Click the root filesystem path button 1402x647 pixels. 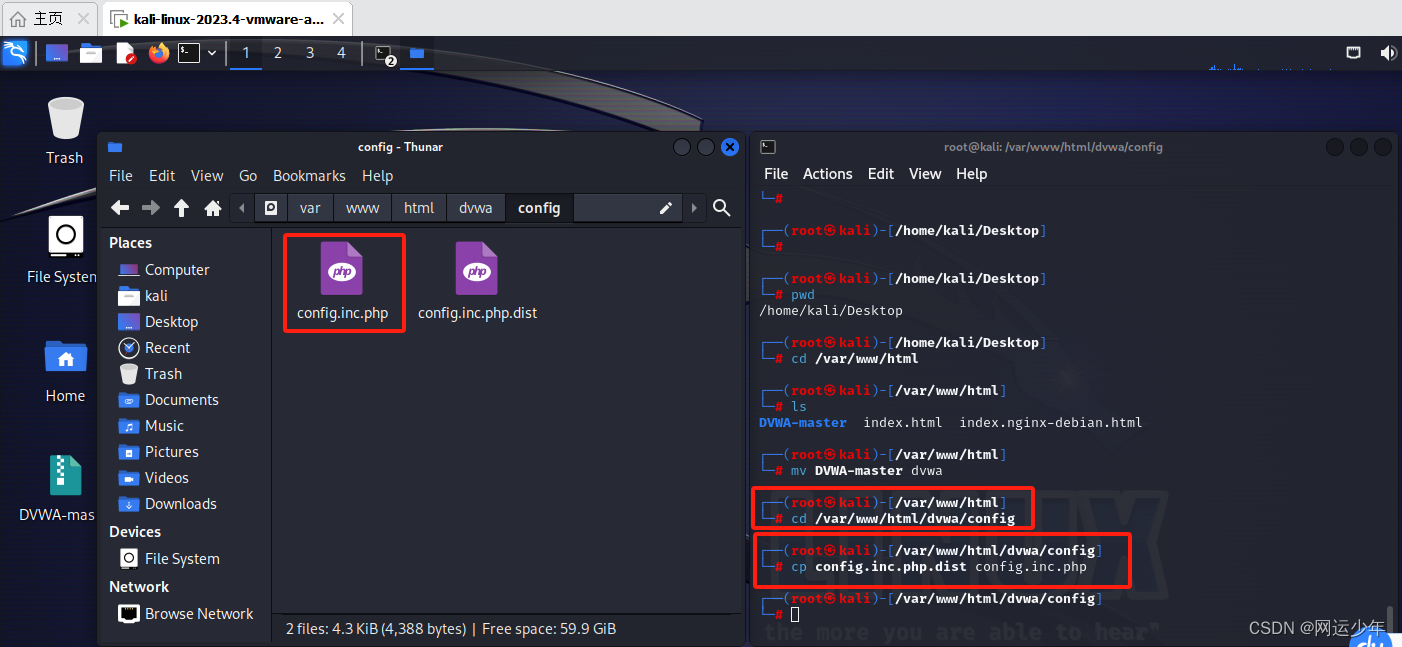271,208
